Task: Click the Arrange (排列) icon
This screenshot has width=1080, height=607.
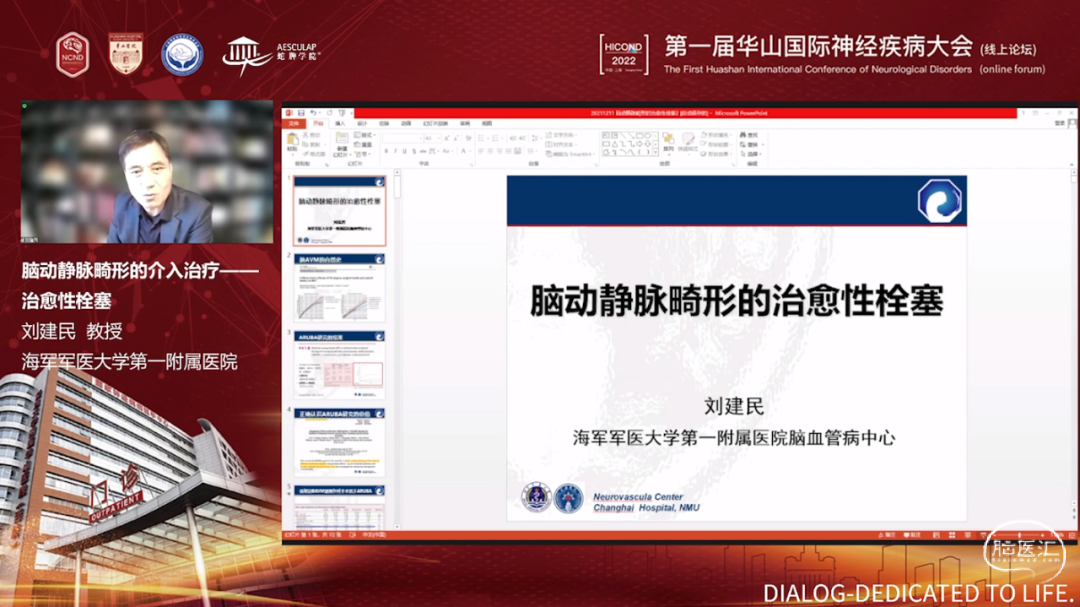Action: pyautogui.click(x=668, y=143)
